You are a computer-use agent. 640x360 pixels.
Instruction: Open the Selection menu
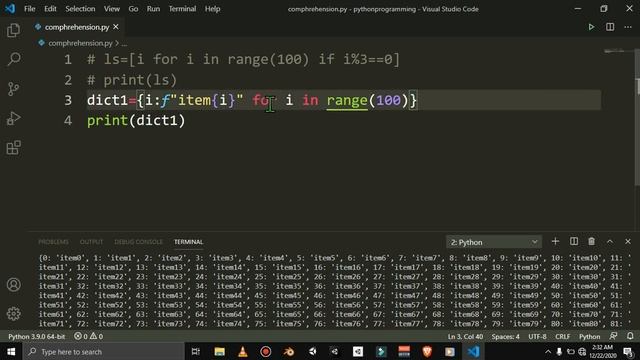coord(80,9)
